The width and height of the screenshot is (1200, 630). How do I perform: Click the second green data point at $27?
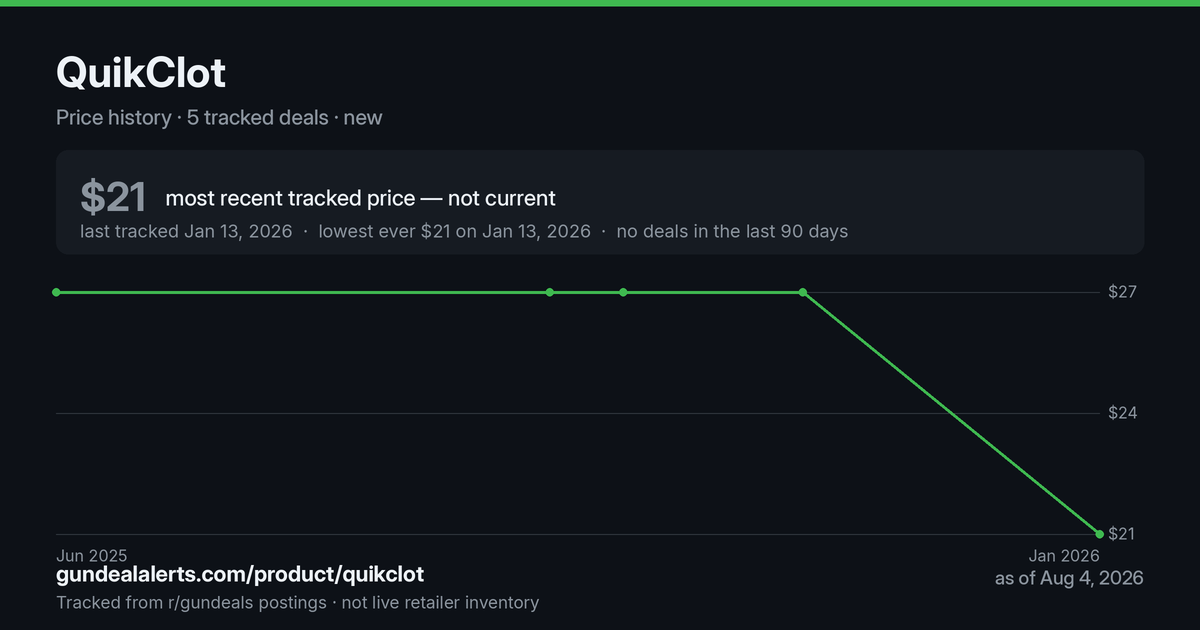pyautogui.click(x=550, y=292)
